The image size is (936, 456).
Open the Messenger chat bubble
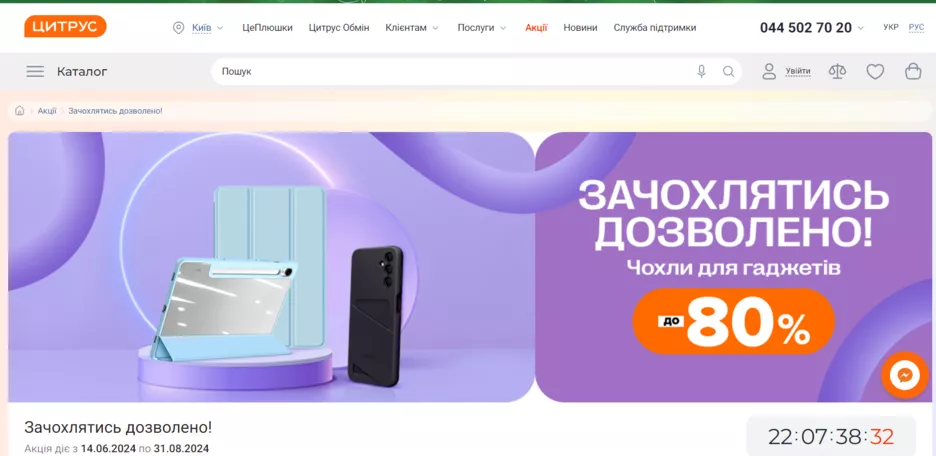(x=904, y=375)
